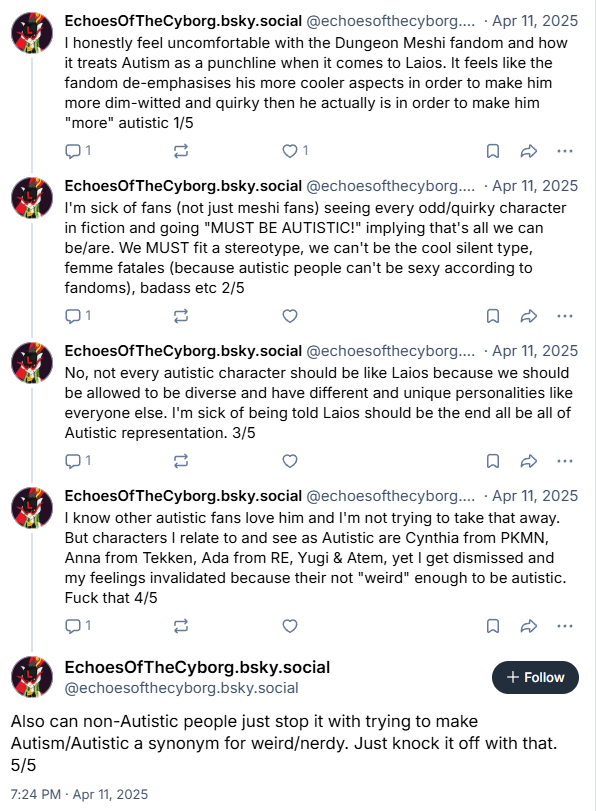
Task: Open avatar thumbnail on the 3/5 post
Action: [32, 363]
